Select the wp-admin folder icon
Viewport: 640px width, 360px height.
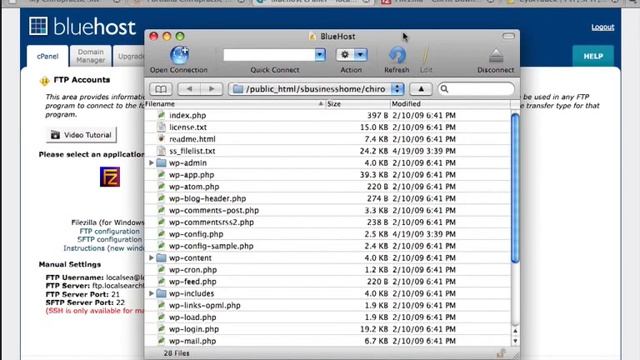click(x=162, y=163)
